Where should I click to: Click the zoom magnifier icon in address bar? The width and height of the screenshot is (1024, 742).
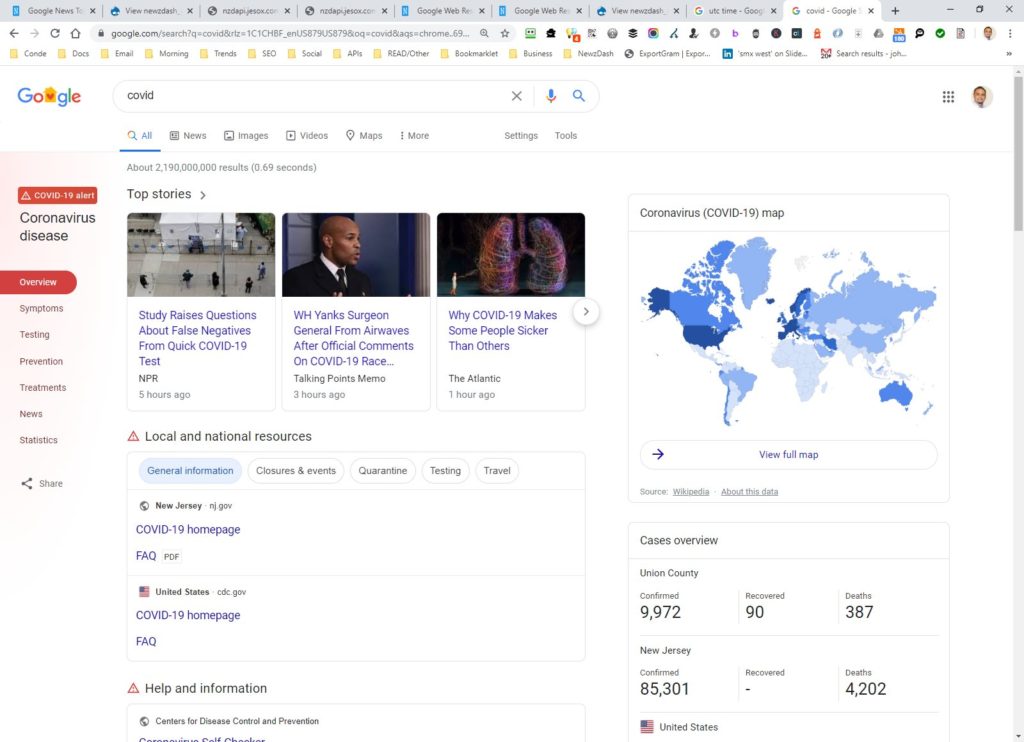point(484,33)
